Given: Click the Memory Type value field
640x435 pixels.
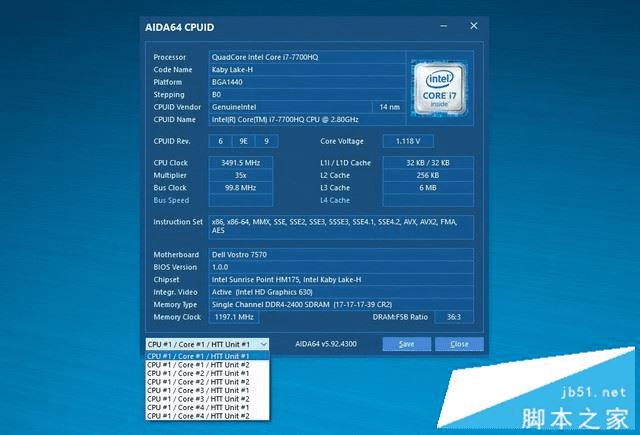Looking at the screenshot, I should (x=341, y=304).
